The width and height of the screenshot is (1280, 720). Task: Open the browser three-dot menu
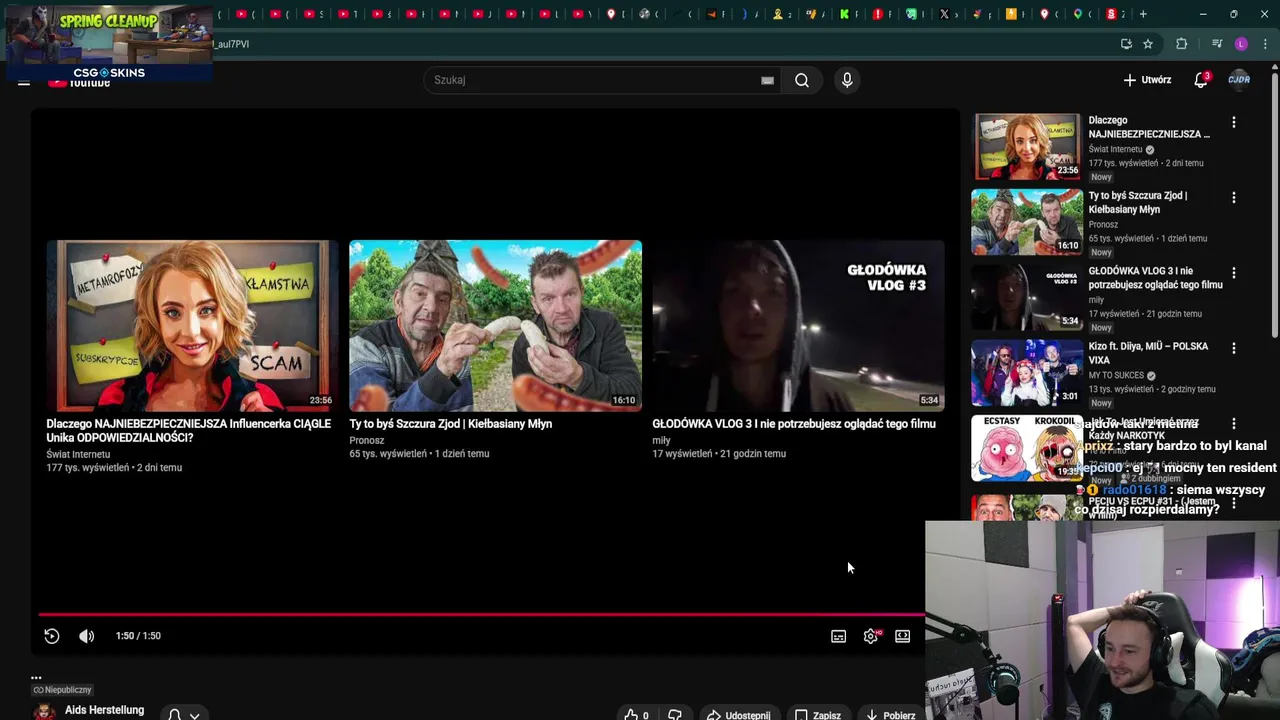tap(1266, 44)
